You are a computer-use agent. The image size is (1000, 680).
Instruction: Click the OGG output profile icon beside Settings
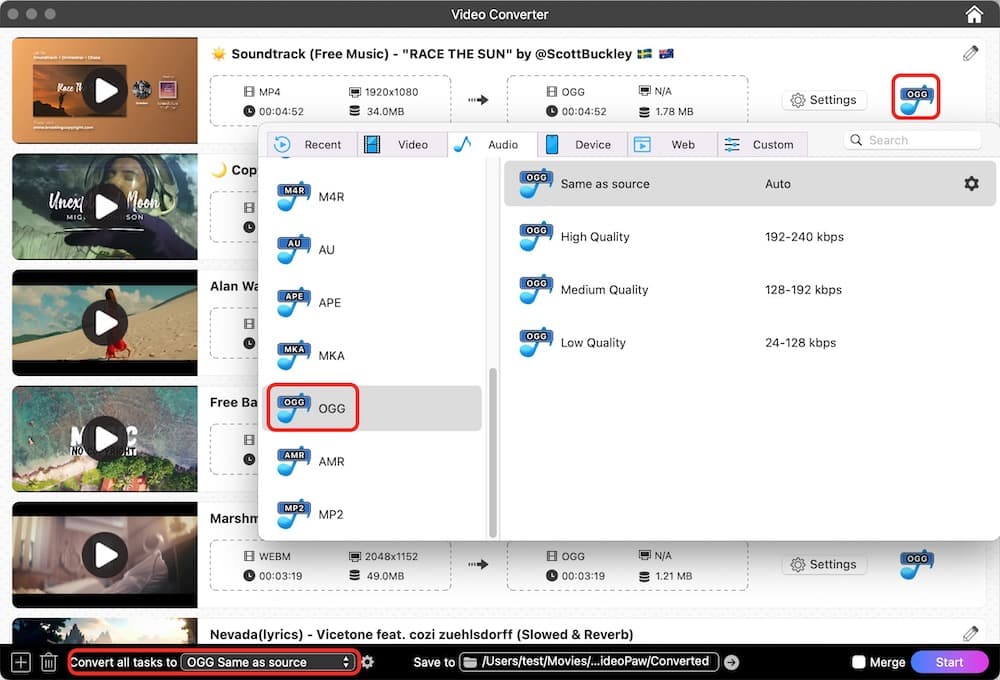click(x=915, y=97)
